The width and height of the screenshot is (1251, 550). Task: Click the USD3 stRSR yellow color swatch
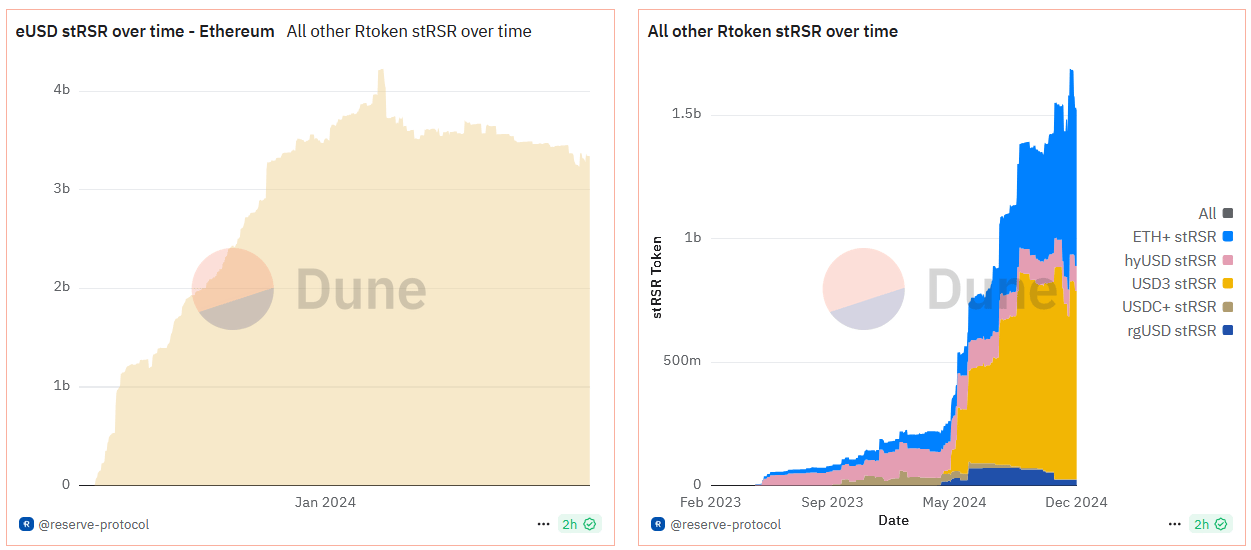tap(1227, 284)
